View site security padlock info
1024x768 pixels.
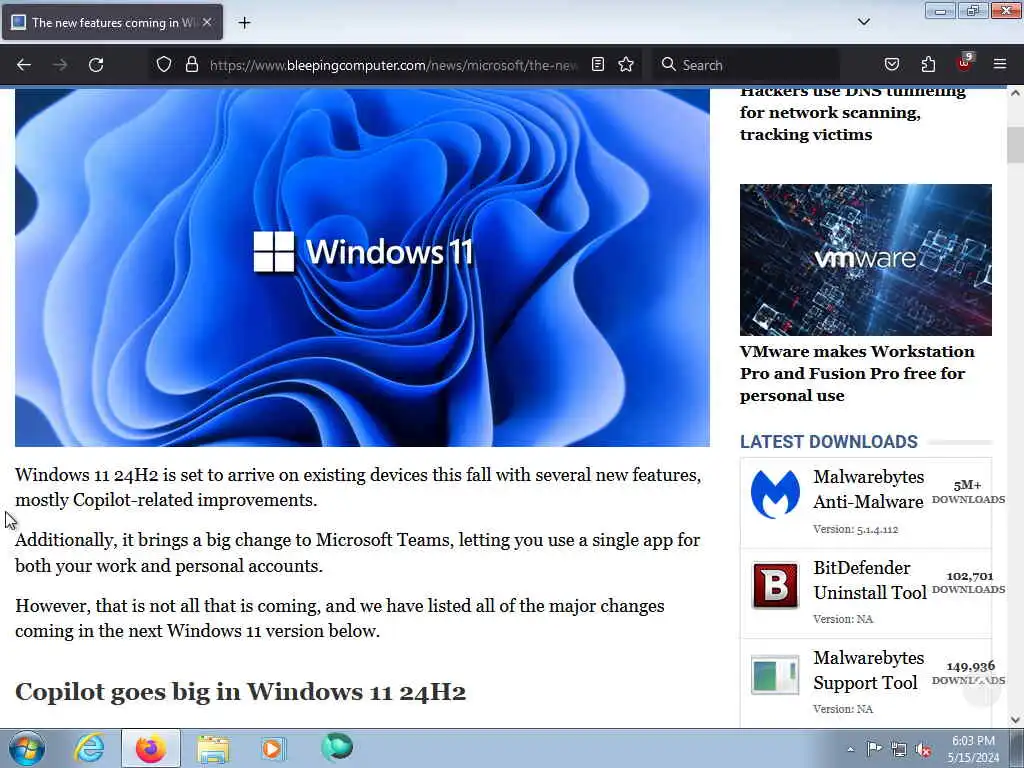[191, 64]
